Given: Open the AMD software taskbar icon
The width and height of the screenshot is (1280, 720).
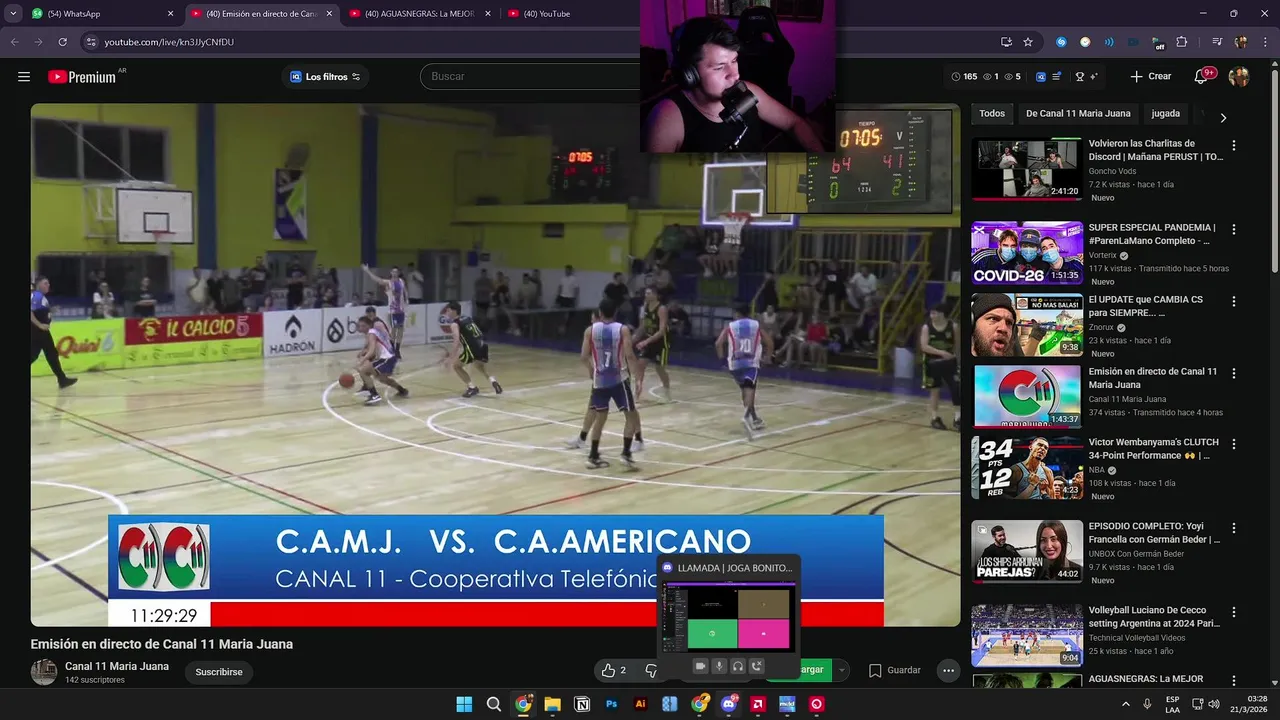Looking at the screenshot, I should (758, 704).
